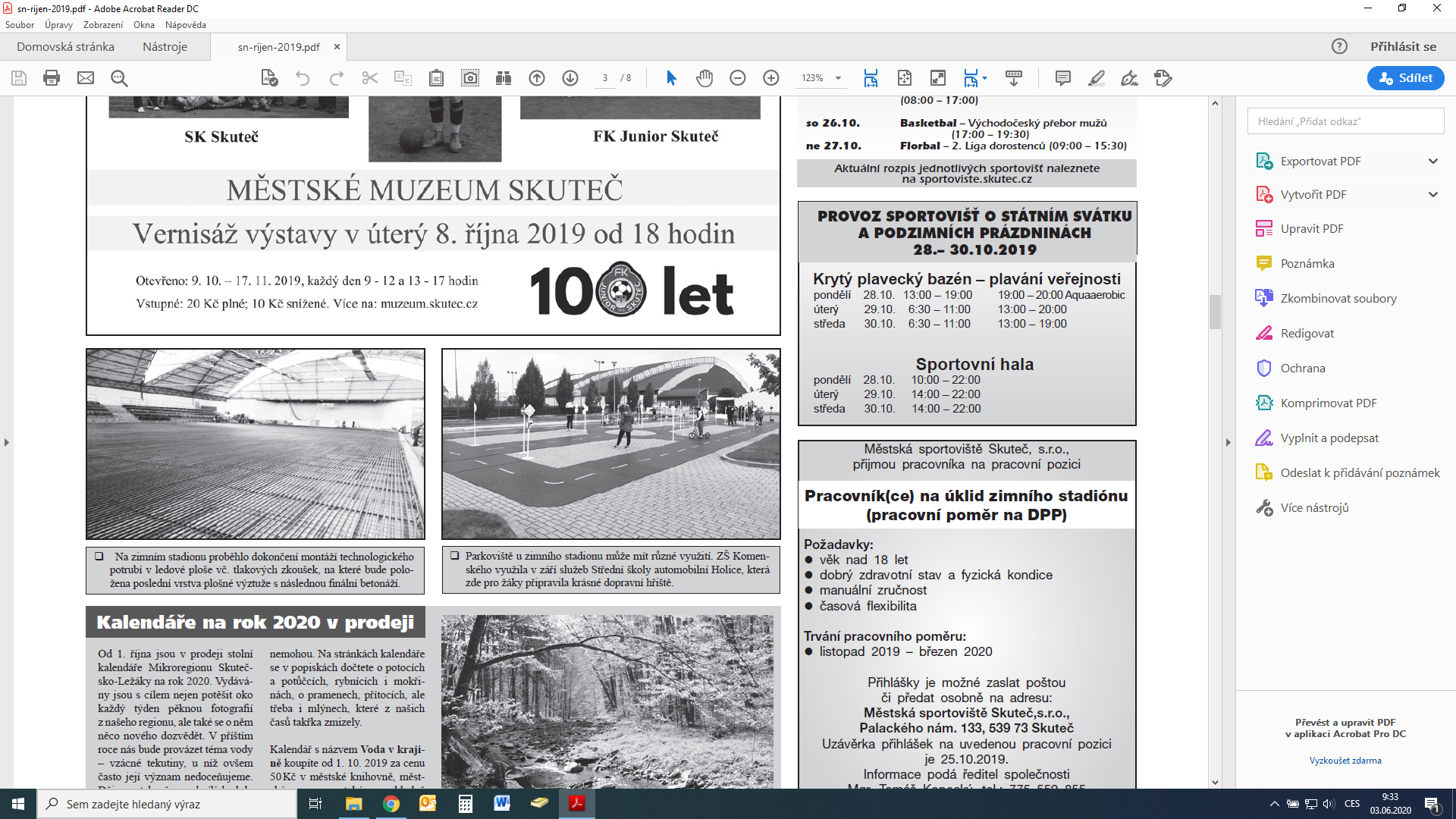The height and width of the screenshot is (819, 1456).
Task: Click scroll down arrow of document
Action: [x=1215, y=782]
